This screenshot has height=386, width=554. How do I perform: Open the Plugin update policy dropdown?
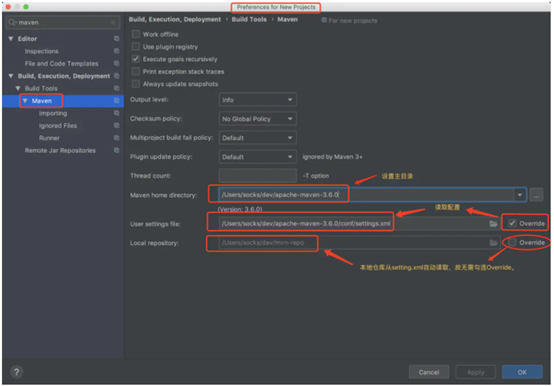click(258, 157)
